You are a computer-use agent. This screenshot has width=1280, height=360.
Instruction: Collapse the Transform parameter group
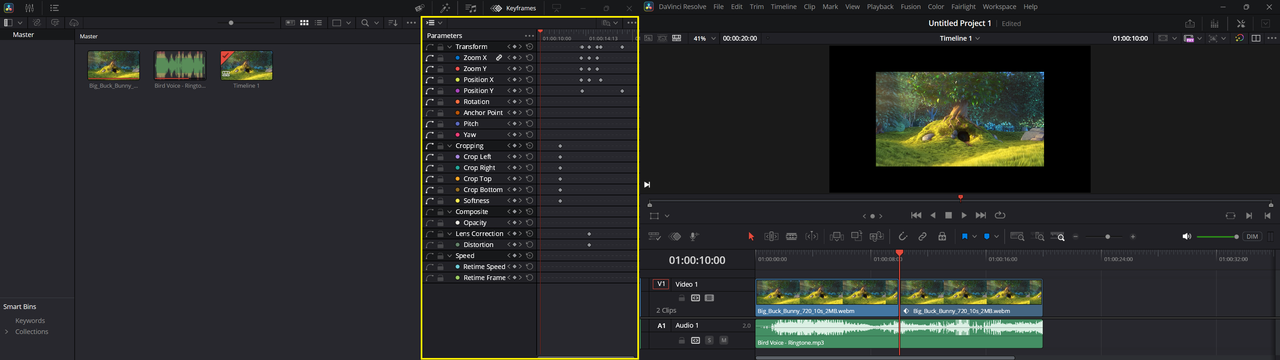click(450, 47)
